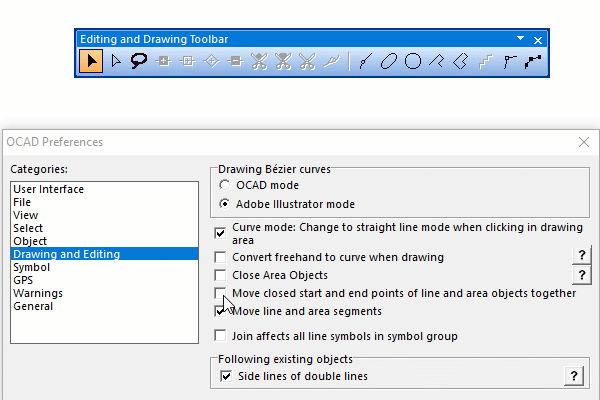Open the View preferences category
This screenshot has height=400, width=600.
tap(104, 215)
